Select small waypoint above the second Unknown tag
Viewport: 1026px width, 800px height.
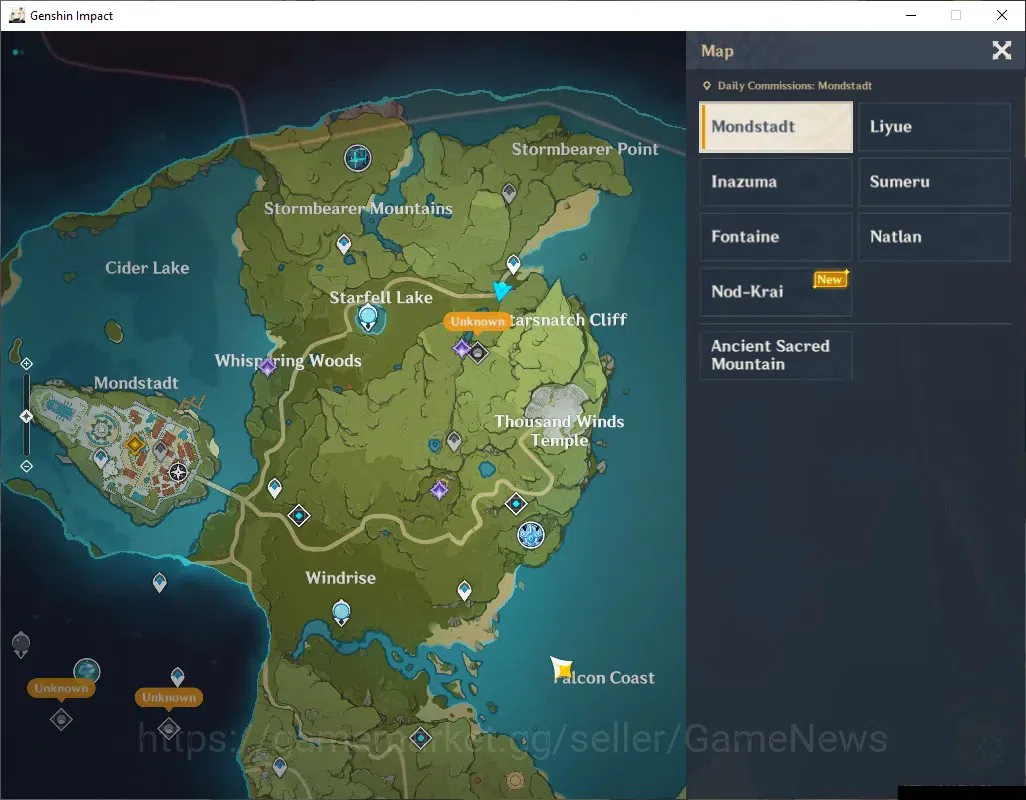click(177, 676)
